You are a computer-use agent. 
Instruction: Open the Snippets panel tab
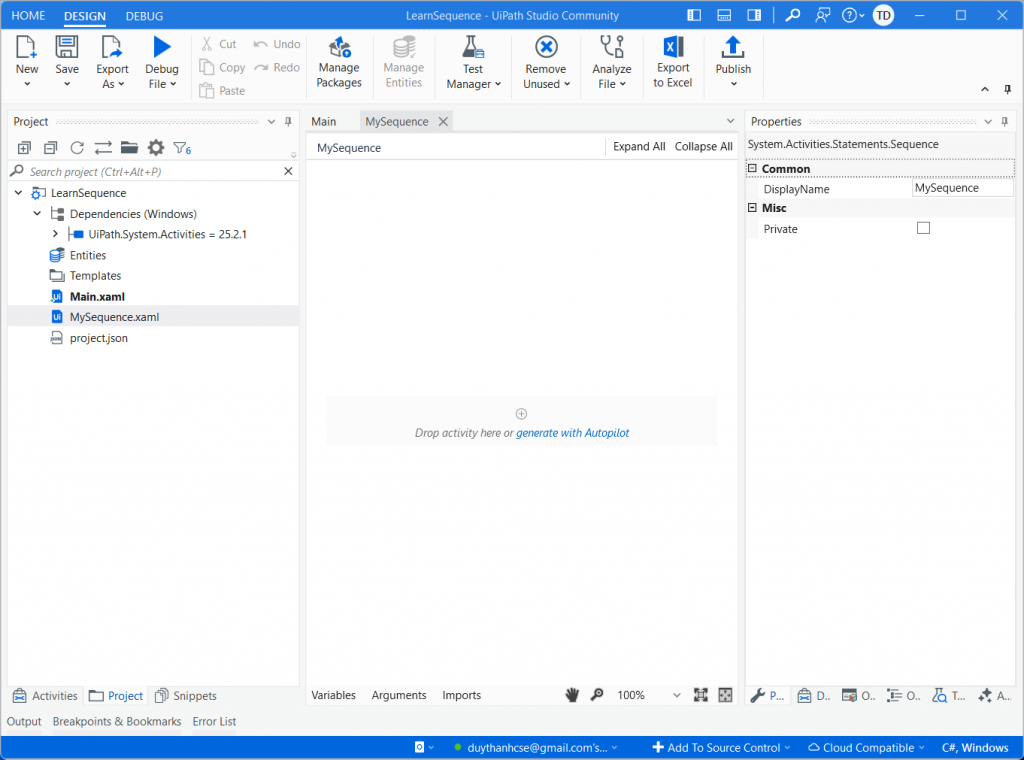tap(186, 695)
